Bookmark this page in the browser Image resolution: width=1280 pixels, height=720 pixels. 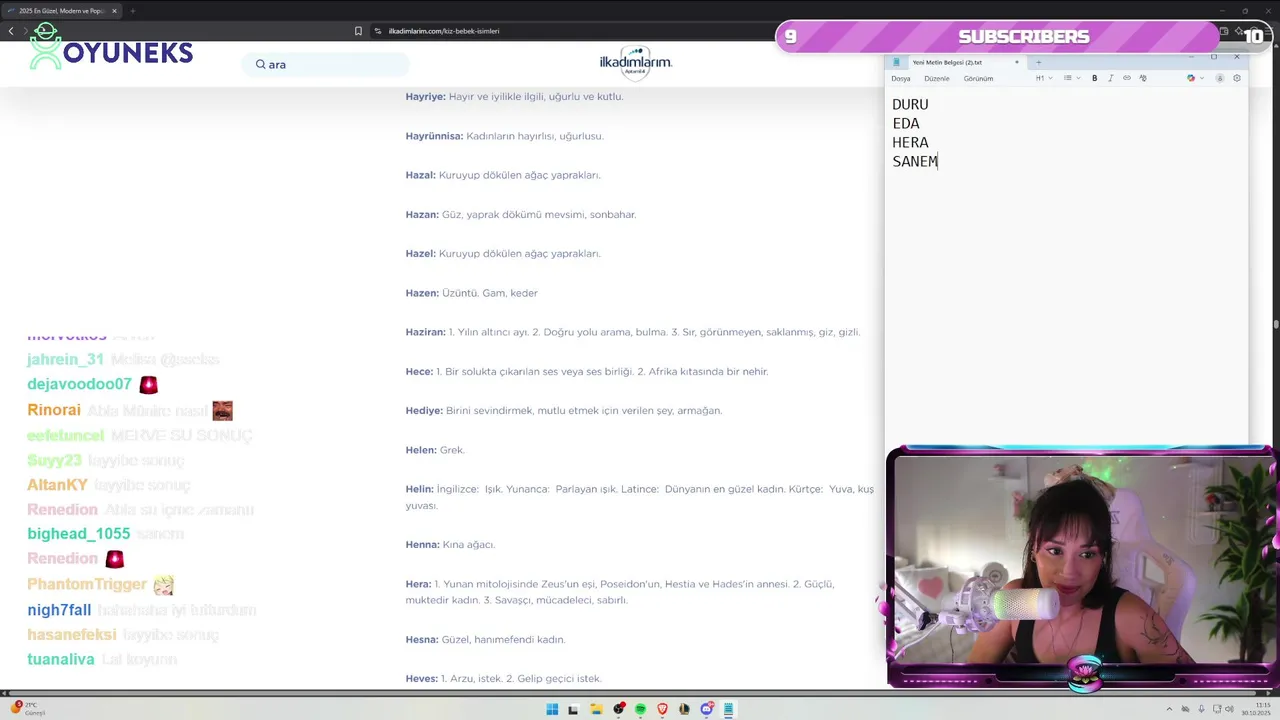click(358, 31)
